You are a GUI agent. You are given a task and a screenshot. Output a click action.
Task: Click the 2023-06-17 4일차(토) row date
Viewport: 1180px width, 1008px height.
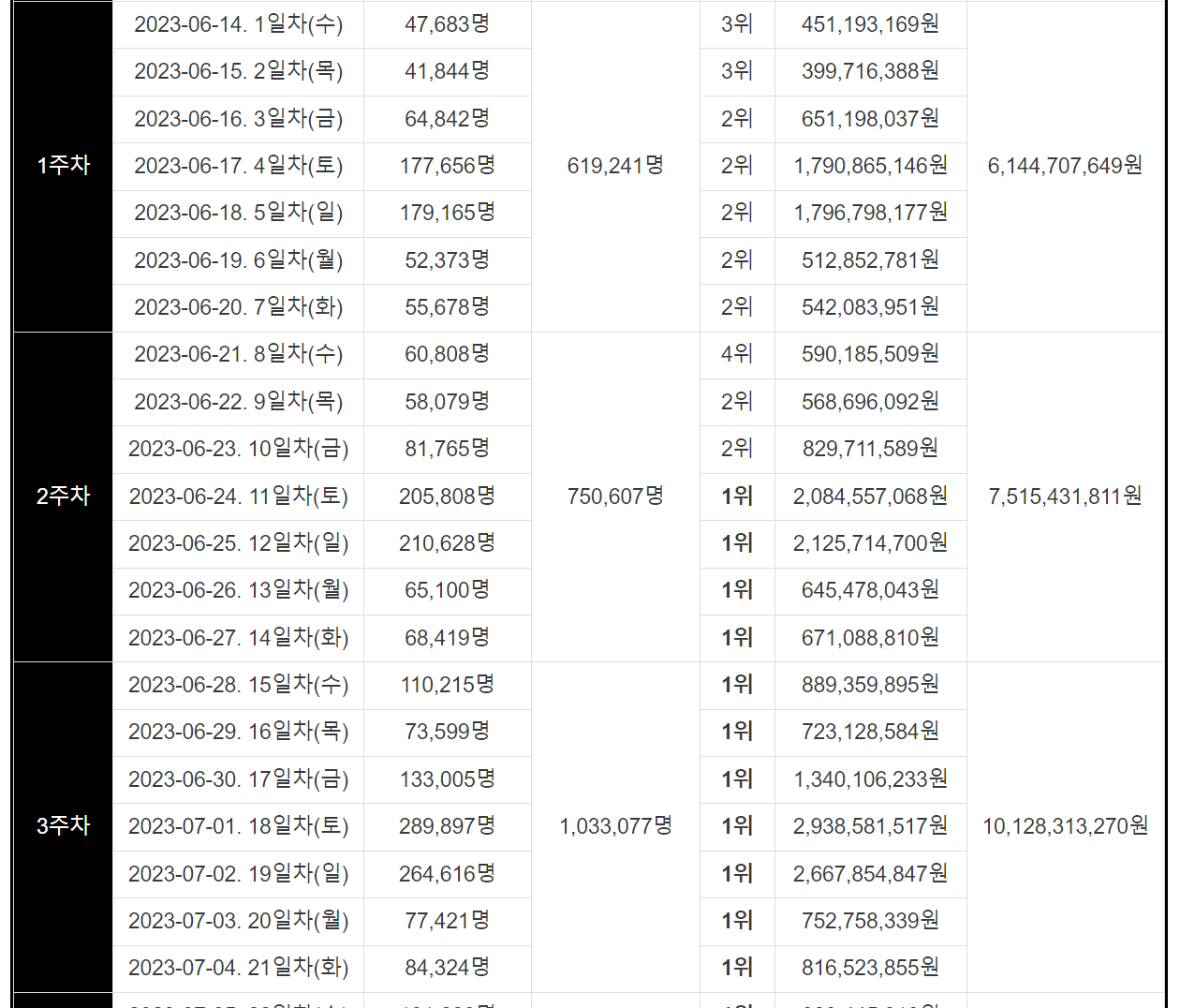point(238,166)
